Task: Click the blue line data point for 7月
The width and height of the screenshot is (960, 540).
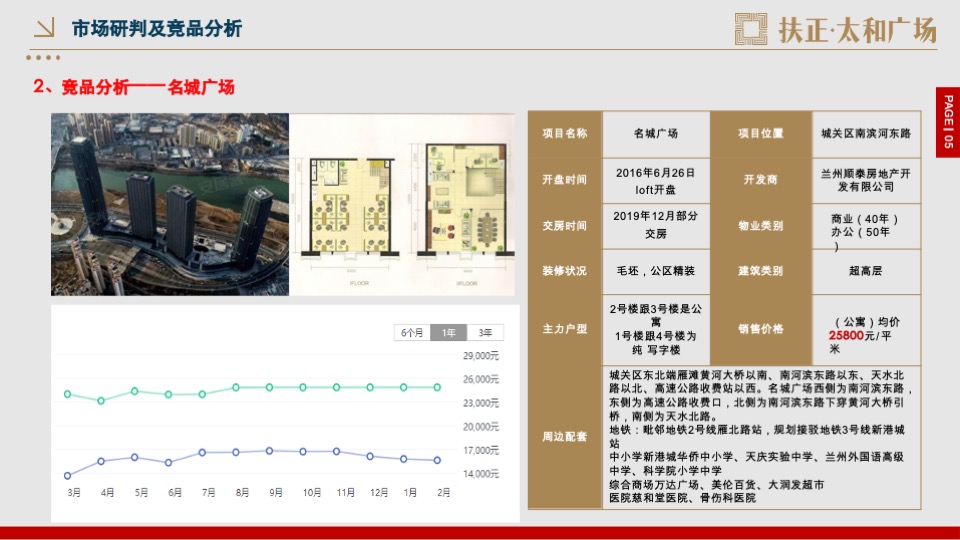Action: (202, 453)
